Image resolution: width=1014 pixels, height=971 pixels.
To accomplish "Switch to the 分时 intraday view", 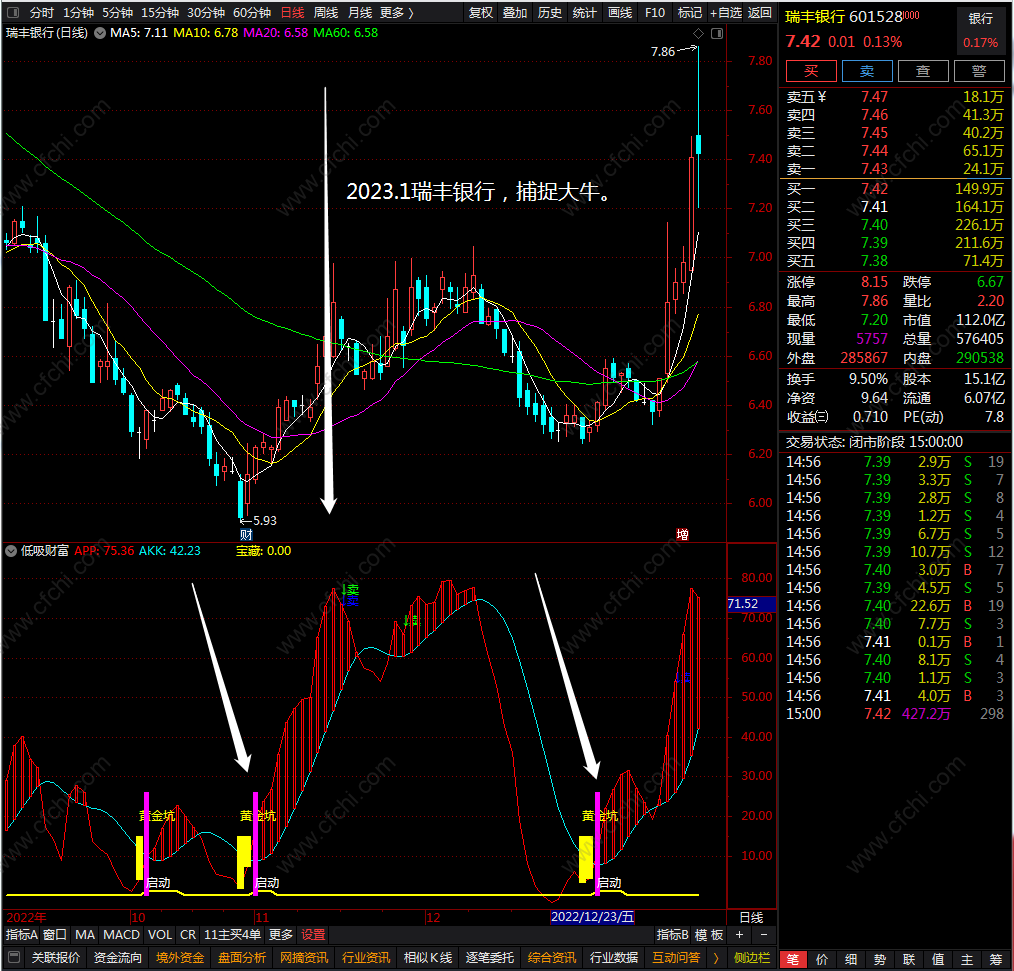I will pyautogui.click(x=41, y=12).
